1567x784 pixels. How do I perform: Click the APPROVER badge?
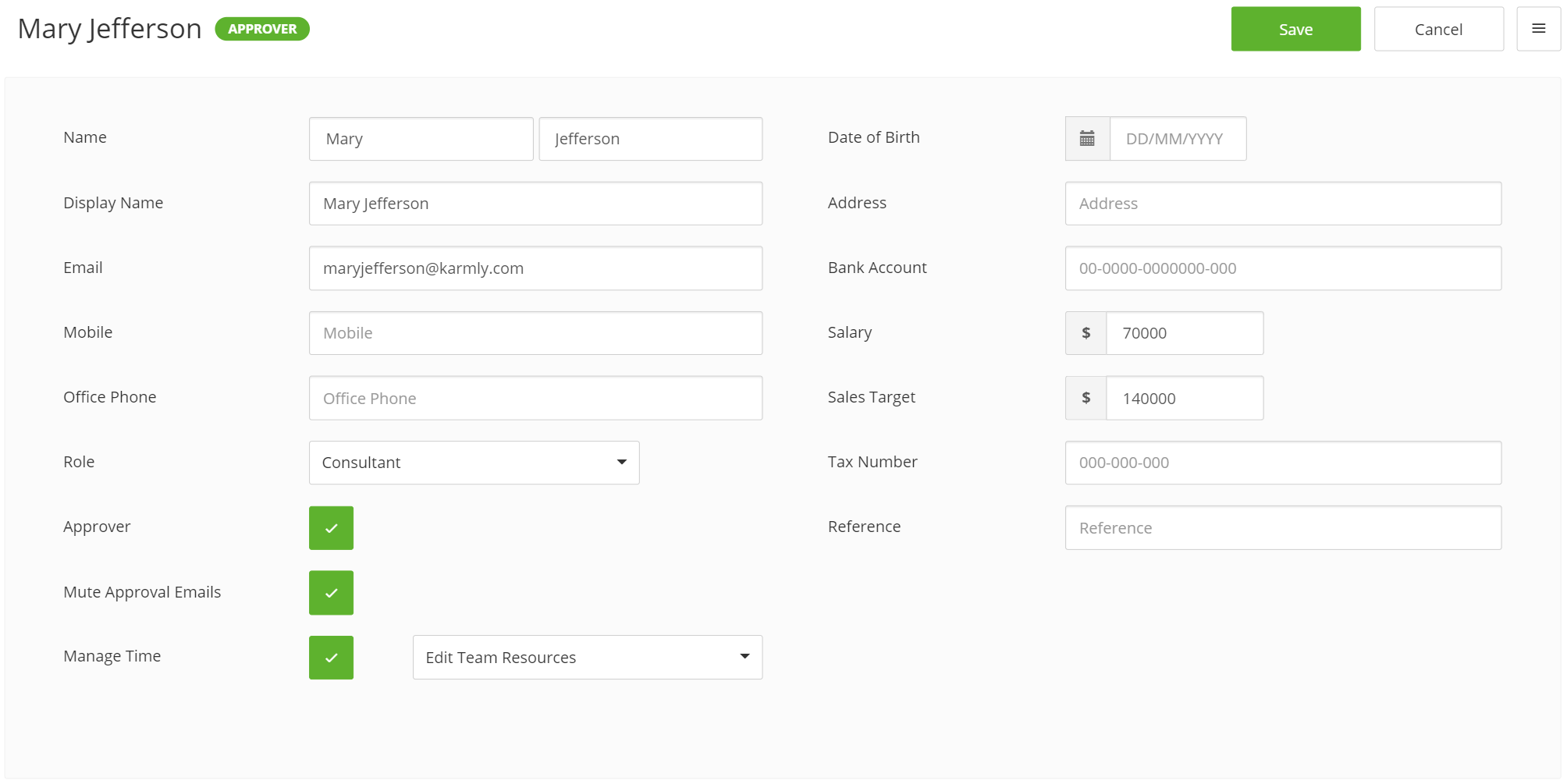pyautogui.click(x=262, y=29)
